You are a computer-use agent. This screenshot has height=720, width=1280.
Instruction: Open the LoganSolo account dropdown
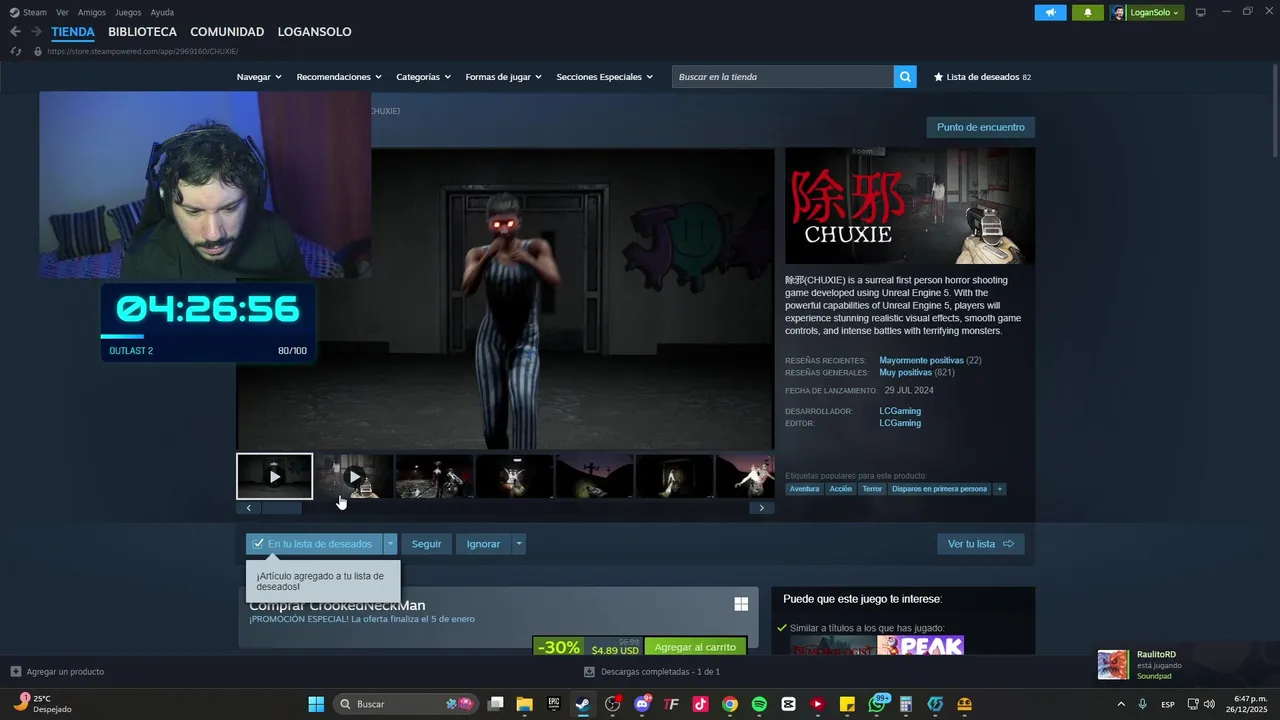pyautogui.click(x=1155, y=13)
